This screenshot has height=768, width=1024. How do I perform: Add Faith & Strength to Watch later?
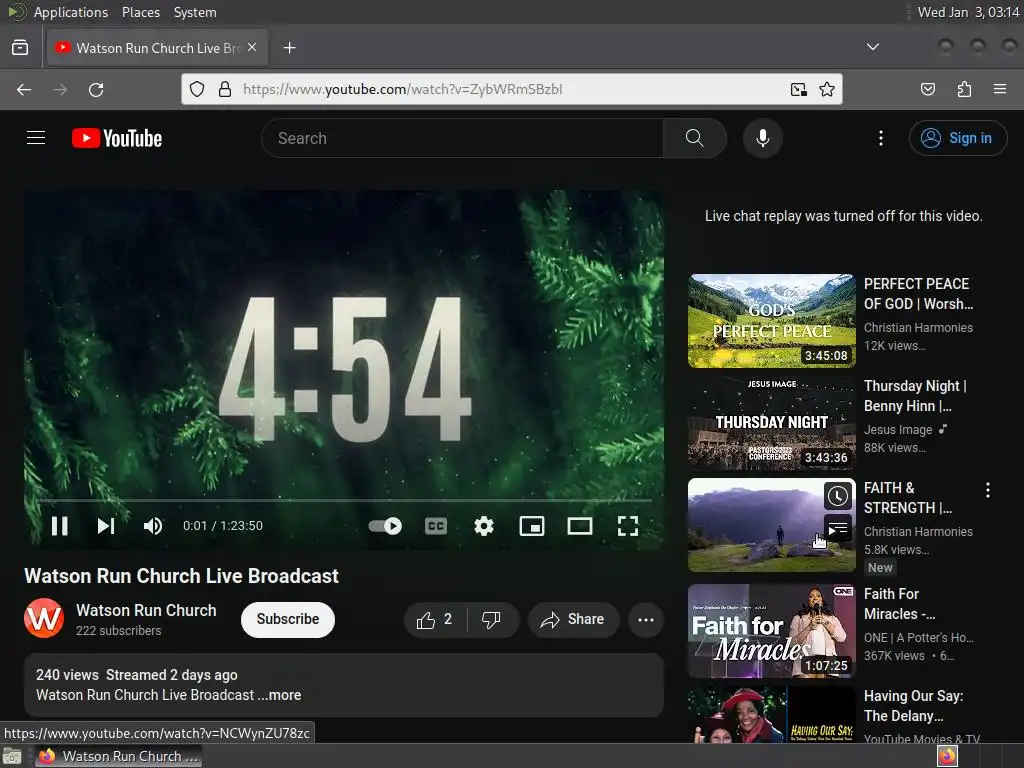838,496
